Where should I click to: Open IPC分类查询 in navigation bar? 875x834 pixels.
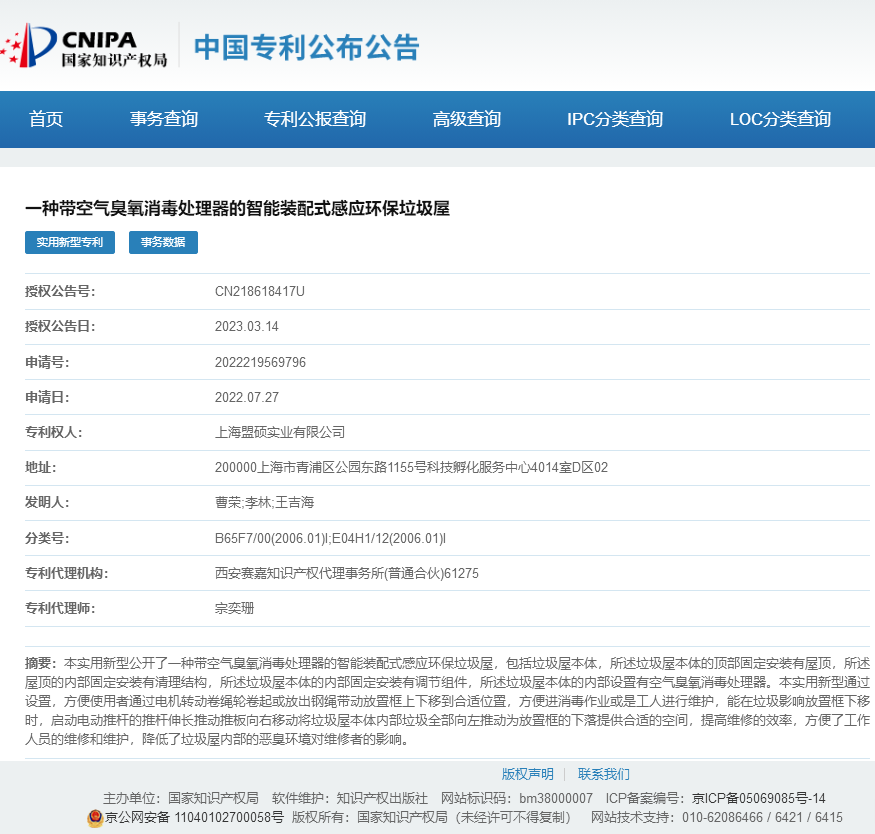(615, 119)
